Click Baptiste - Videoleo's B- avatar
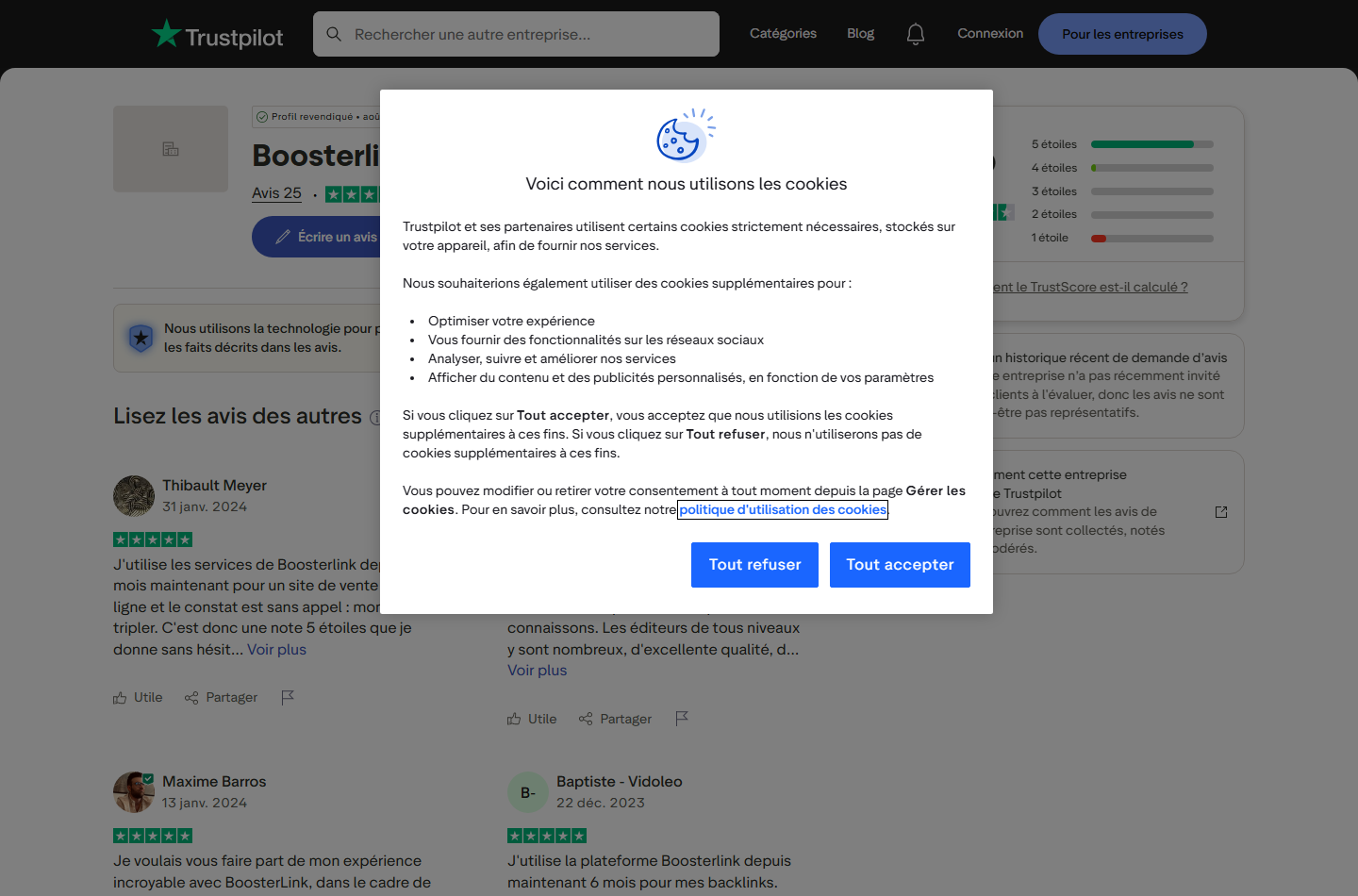The width and height of the screenshot is (1358, 896). (x=528, y=792)
